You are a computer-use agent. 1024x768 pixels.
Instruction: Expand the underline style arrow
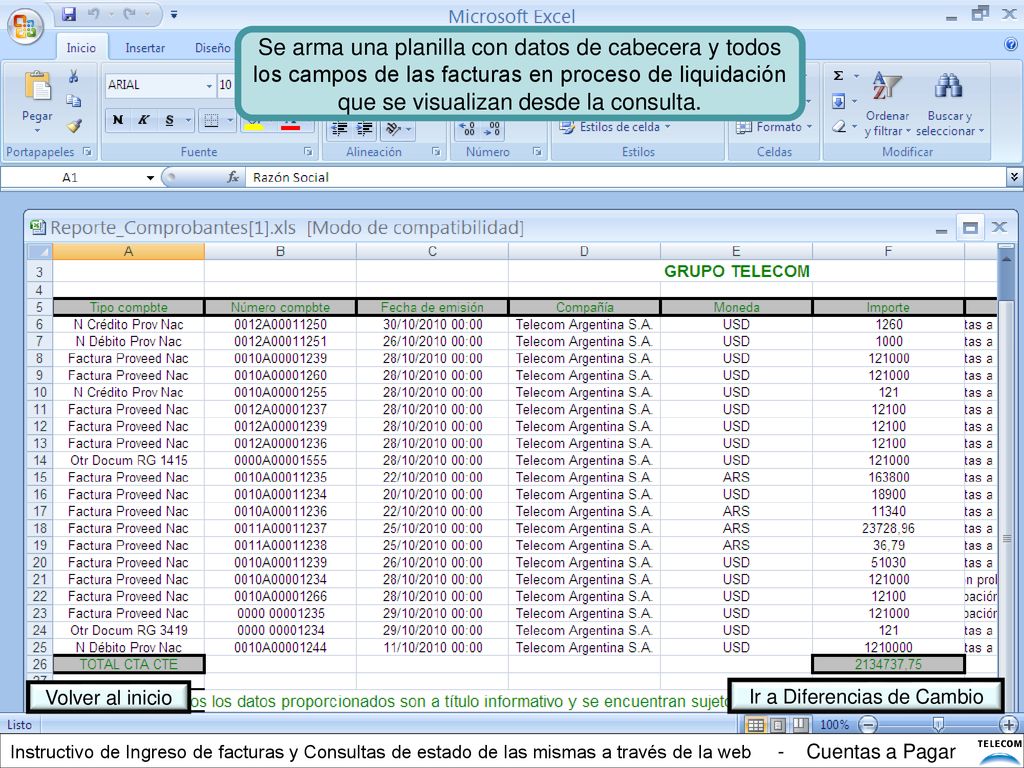coord(188,120)
